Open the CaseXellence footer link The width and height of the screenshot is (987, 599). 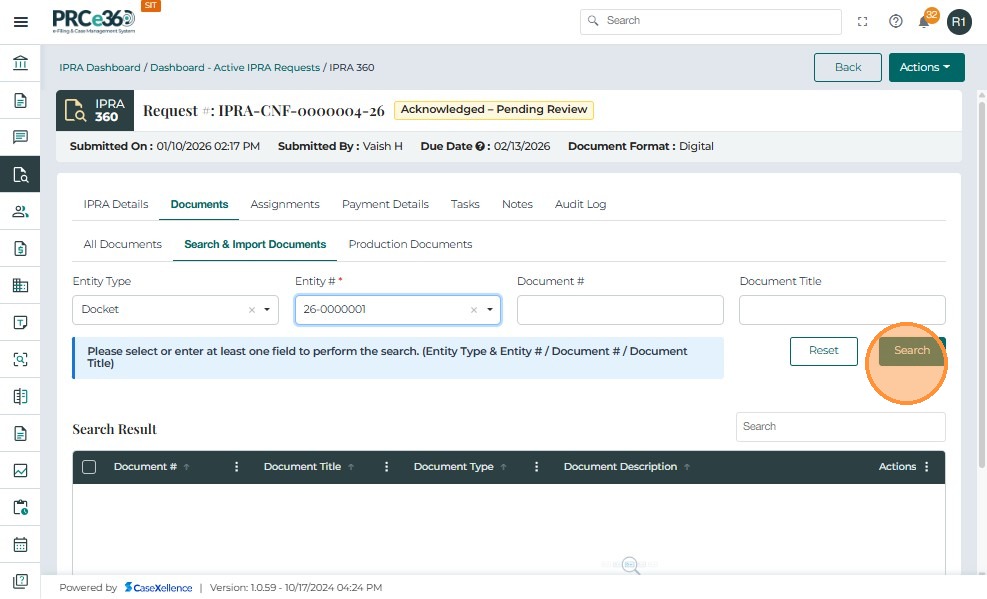click(158, 588)
